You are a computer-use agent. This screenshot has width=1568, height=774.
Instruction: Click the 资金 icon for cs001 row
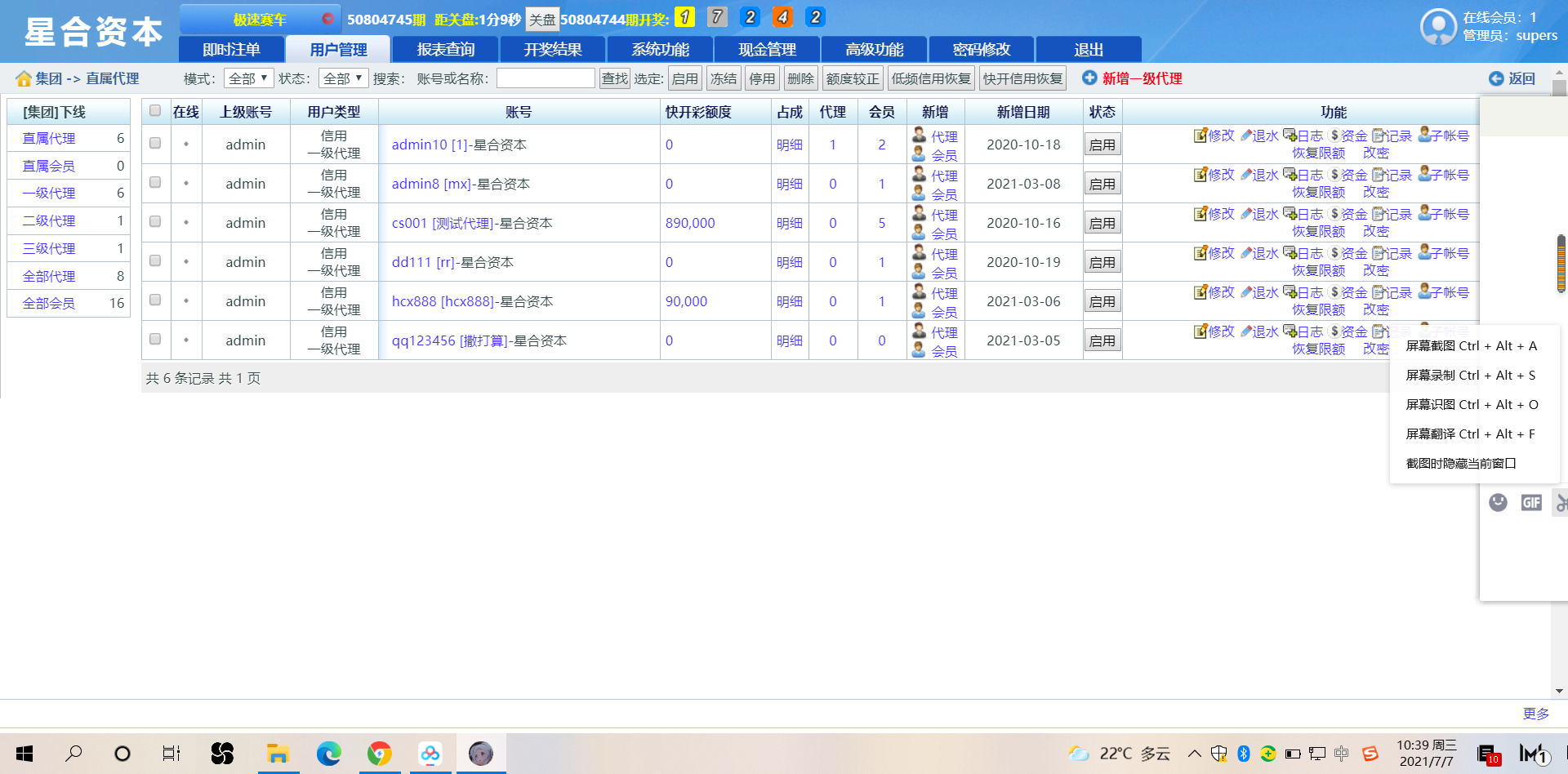click(1334, 214)
